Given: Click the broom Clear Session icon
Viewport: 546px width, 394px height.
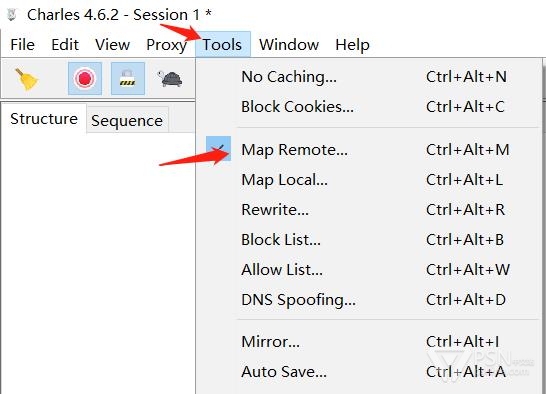Looking at the screenshot, I should tap(26, 79).
